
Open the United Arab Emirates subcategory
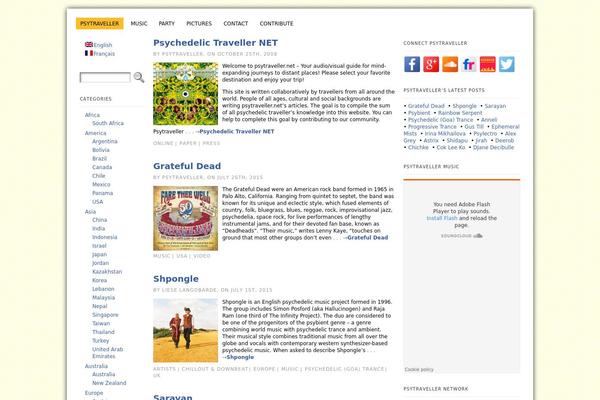(x=108, y=353)
